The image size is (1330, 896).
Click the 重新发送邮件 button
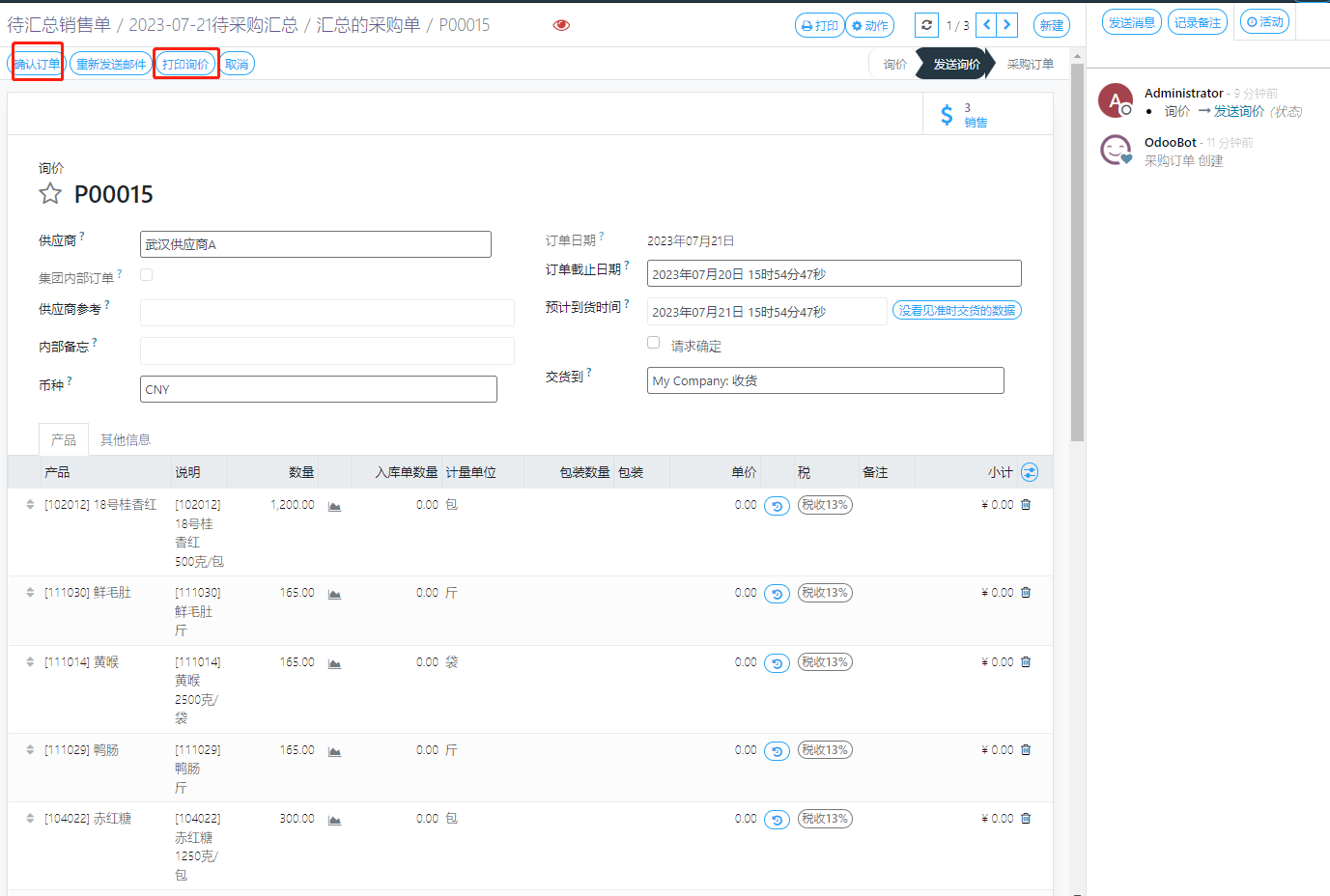[111, 65]
